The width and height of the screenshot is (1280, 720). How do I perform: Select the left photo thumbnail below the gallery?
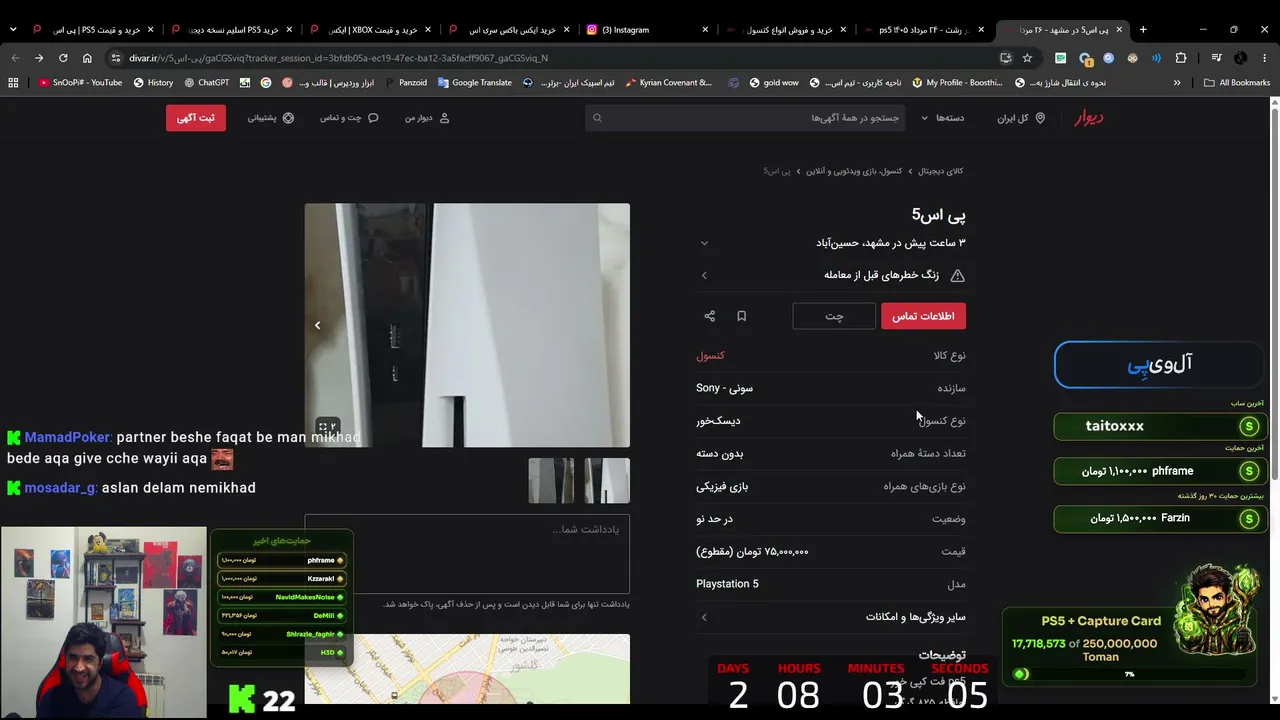pyautogui.click(x=551, y=481)
